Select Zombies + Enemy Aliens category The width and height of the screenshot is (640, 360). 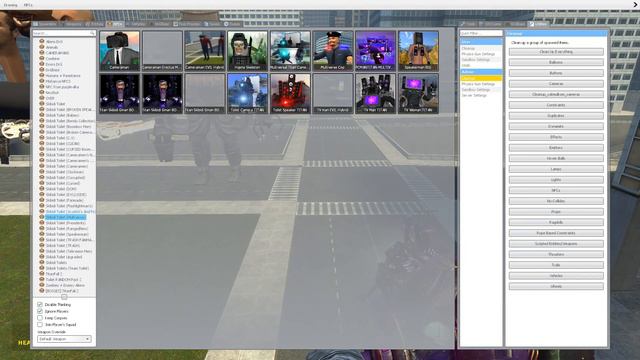point(65,285)
